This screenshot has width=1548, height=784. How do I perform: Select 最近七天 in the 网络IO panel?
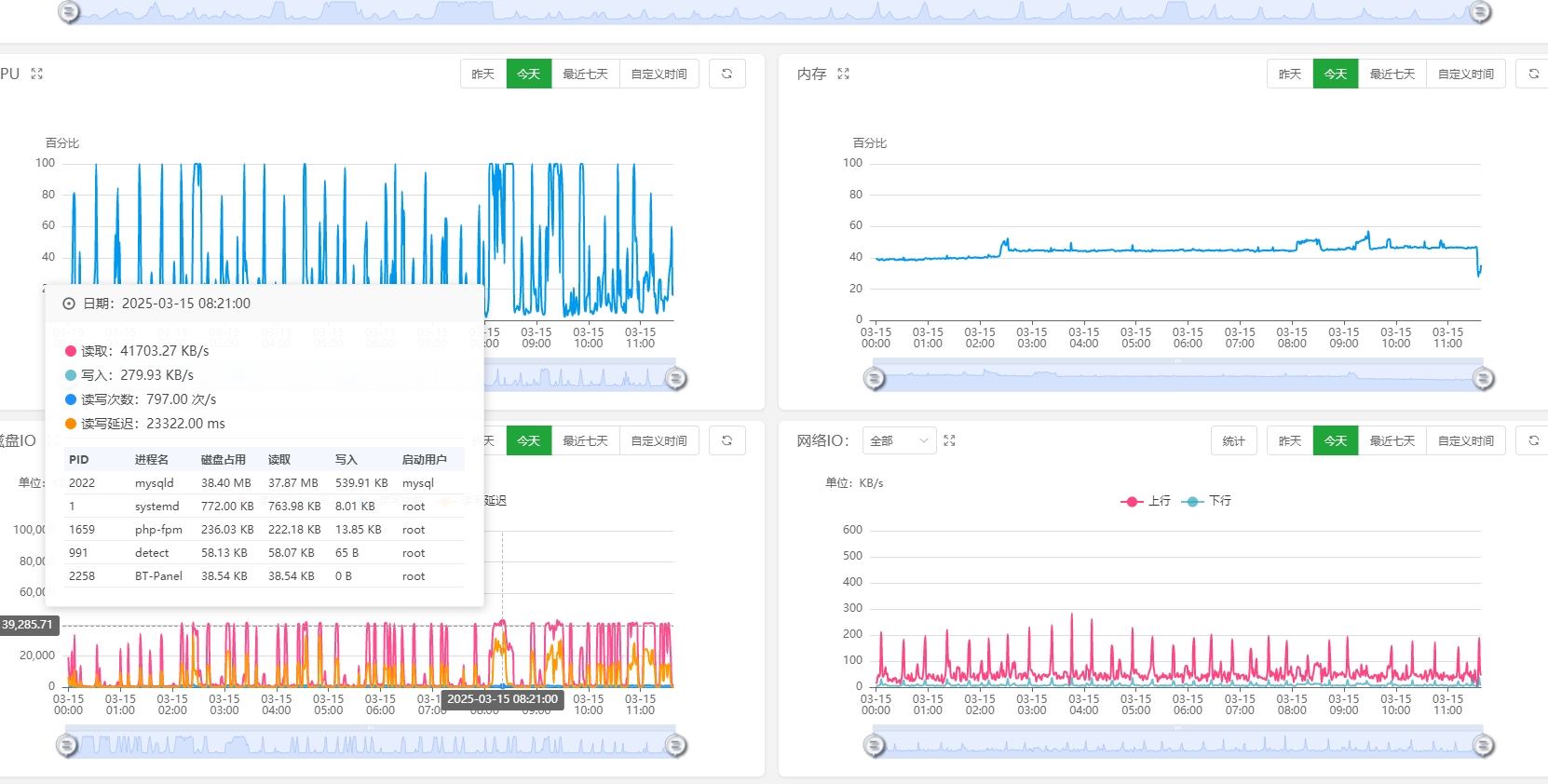tap(1392, 440)
